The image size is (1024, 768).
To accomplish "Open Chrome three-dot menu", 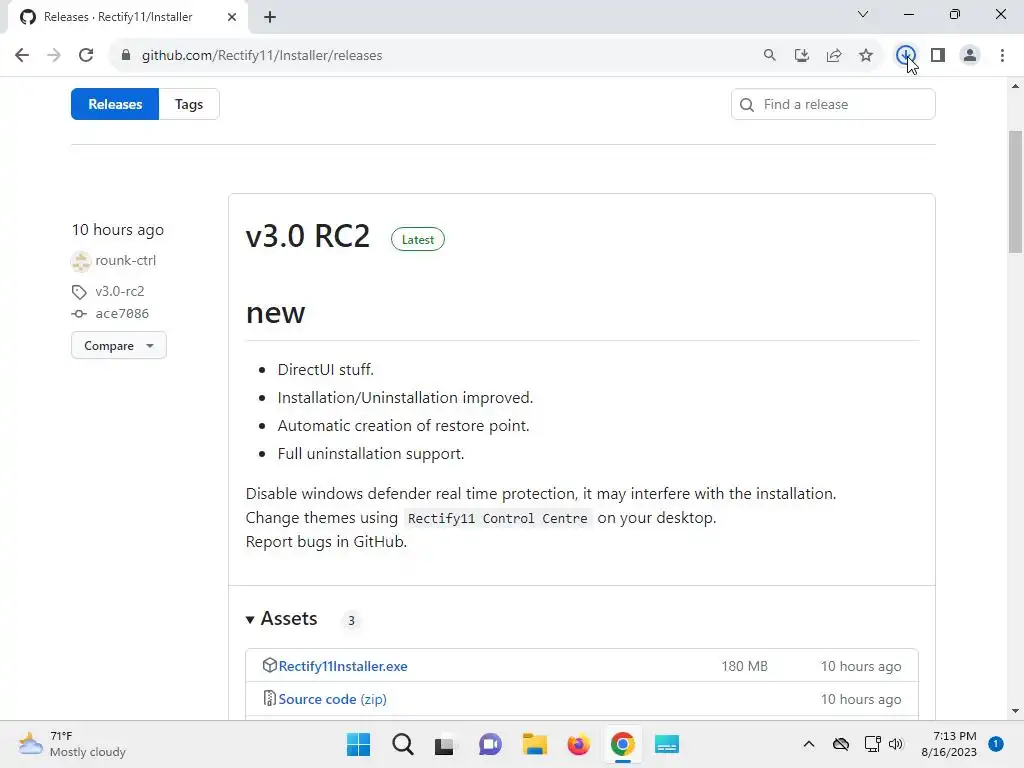I will [x=1002, y=56].
